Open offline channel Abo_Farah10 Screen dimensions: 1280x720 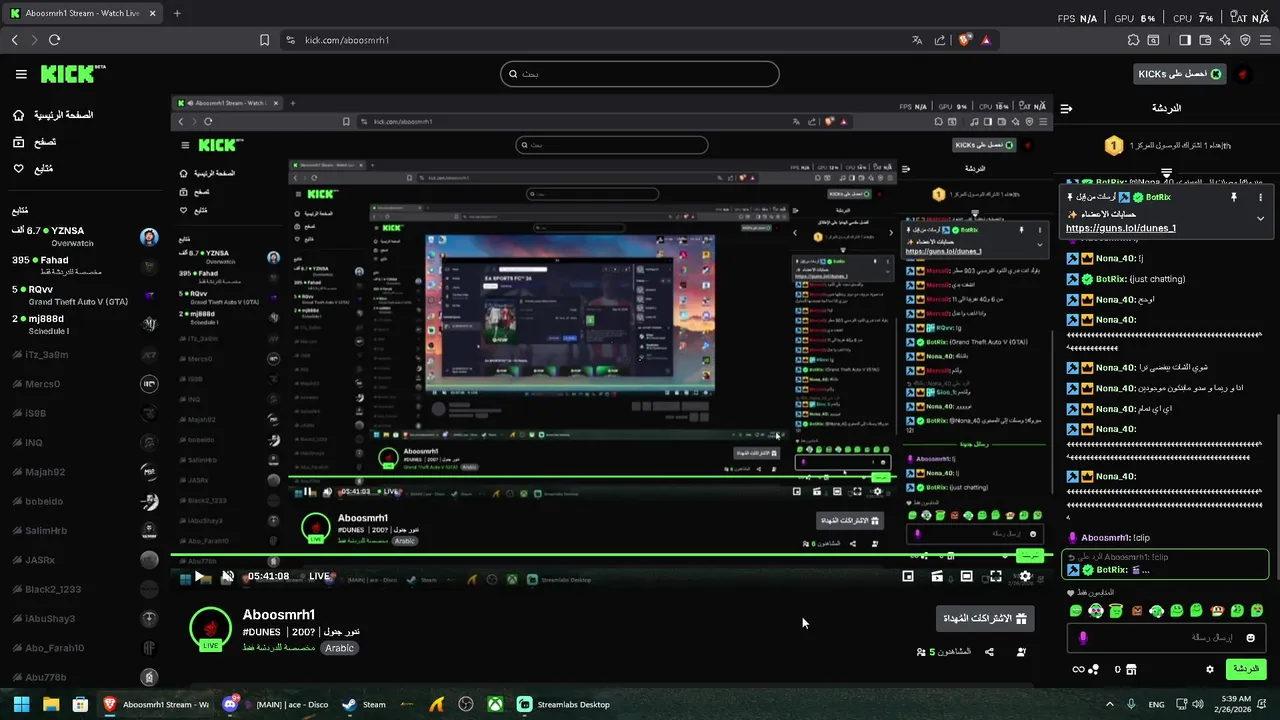tap(85, 648)
